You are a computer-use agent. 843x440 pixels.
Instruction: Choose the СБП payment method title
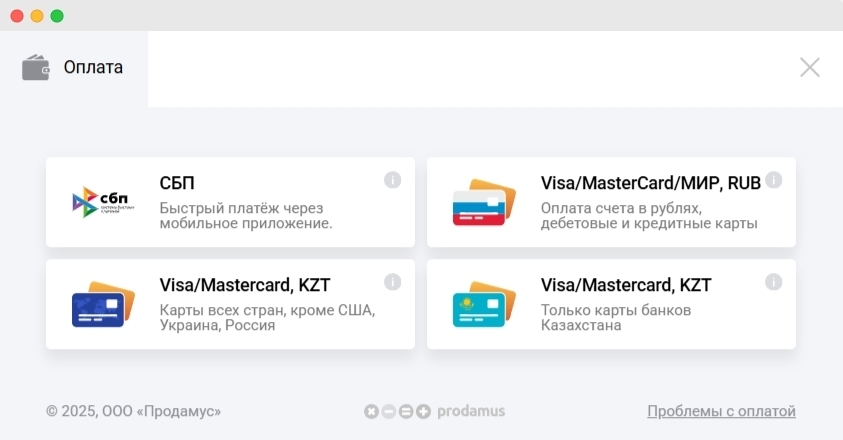pos(177,183)
